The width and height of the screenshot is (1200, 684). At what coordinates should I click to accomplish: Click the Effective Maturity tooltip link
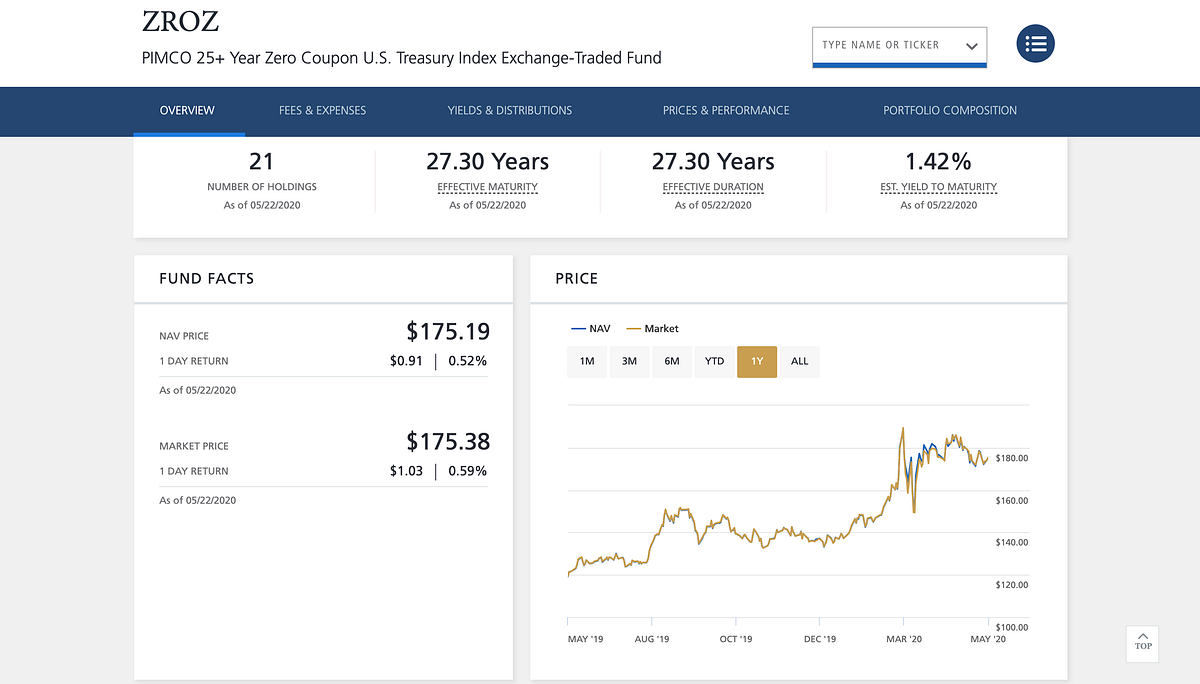487,187
